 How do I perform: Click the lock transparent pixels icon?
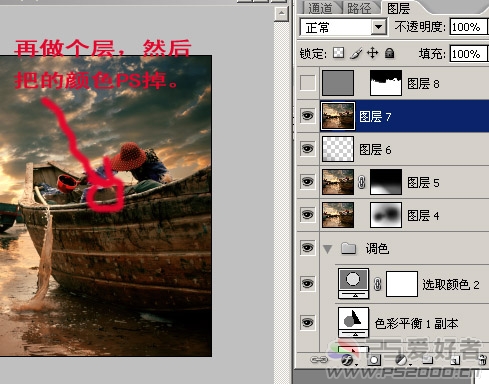(339, 53)
